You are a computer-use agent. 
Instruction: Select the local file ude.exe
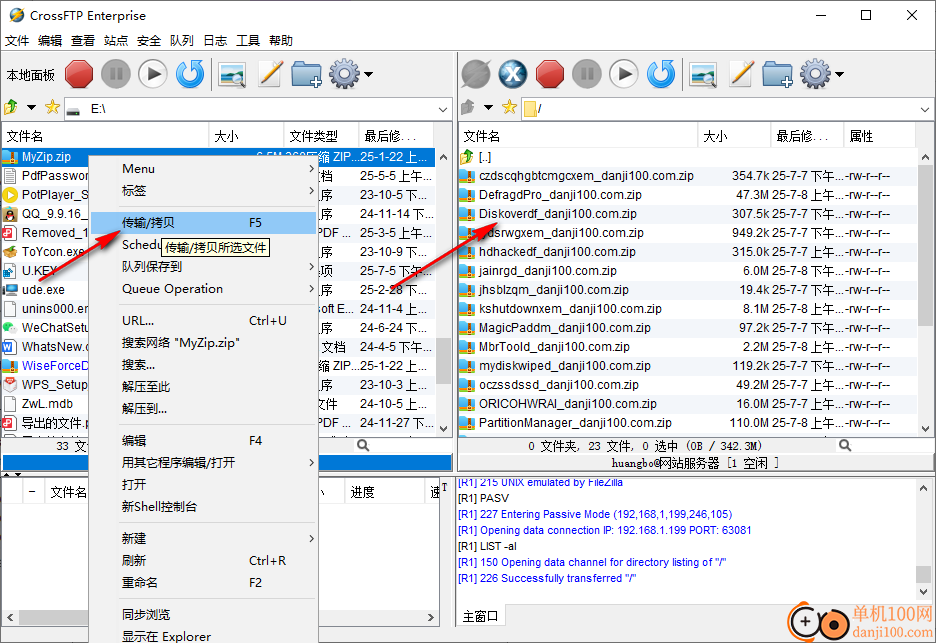pyautogui.click(x=43, y=290)
